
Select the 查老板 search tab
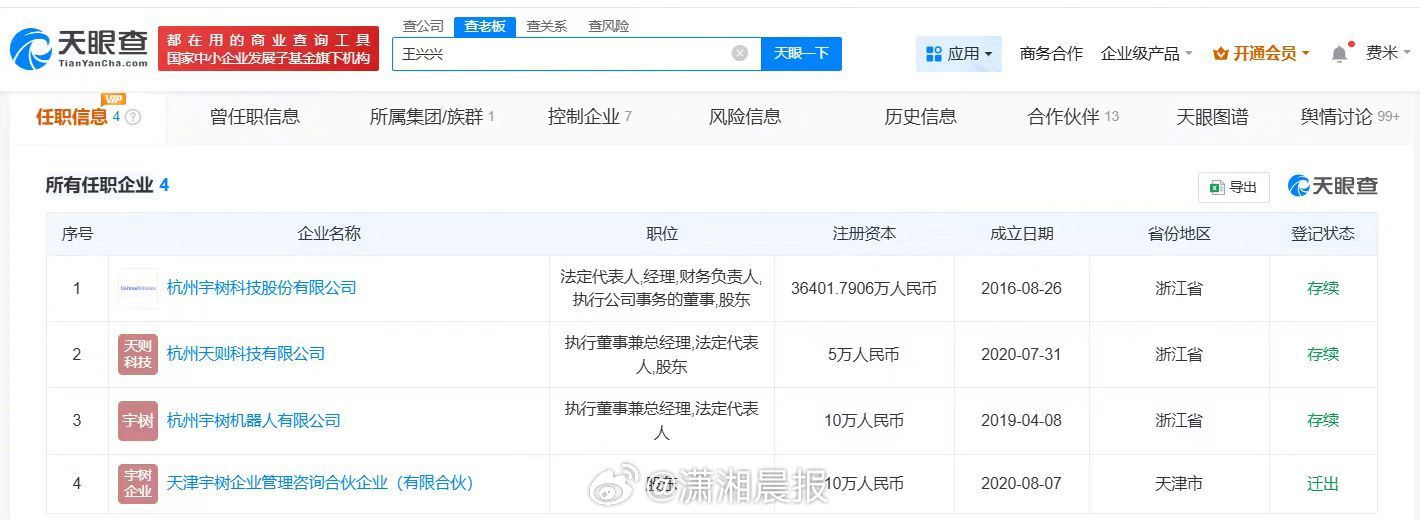tap(484, 27)
